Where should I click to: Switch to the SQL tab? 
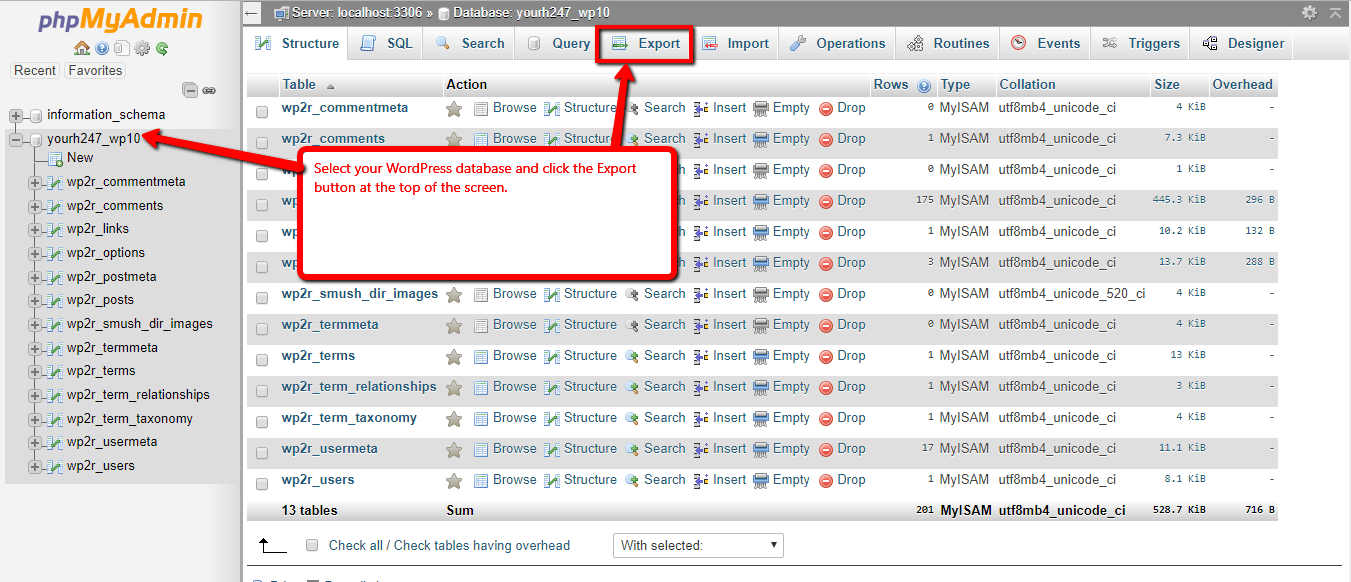(386, 44)
